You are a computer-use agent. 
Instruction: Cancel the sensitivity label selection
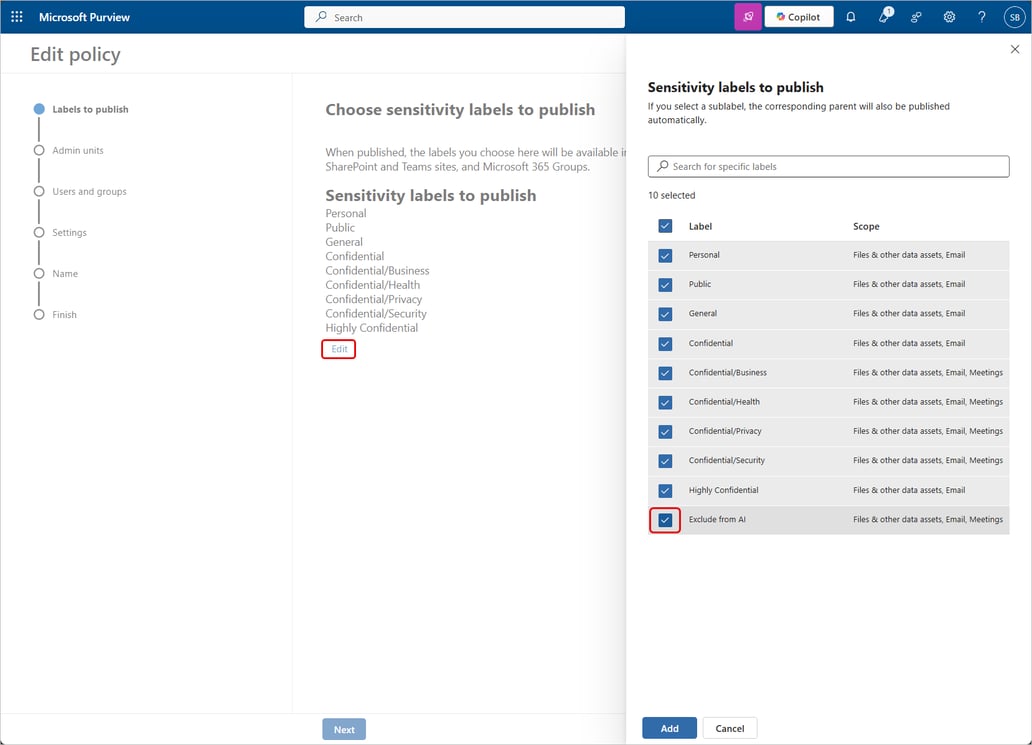coord(730,727)
